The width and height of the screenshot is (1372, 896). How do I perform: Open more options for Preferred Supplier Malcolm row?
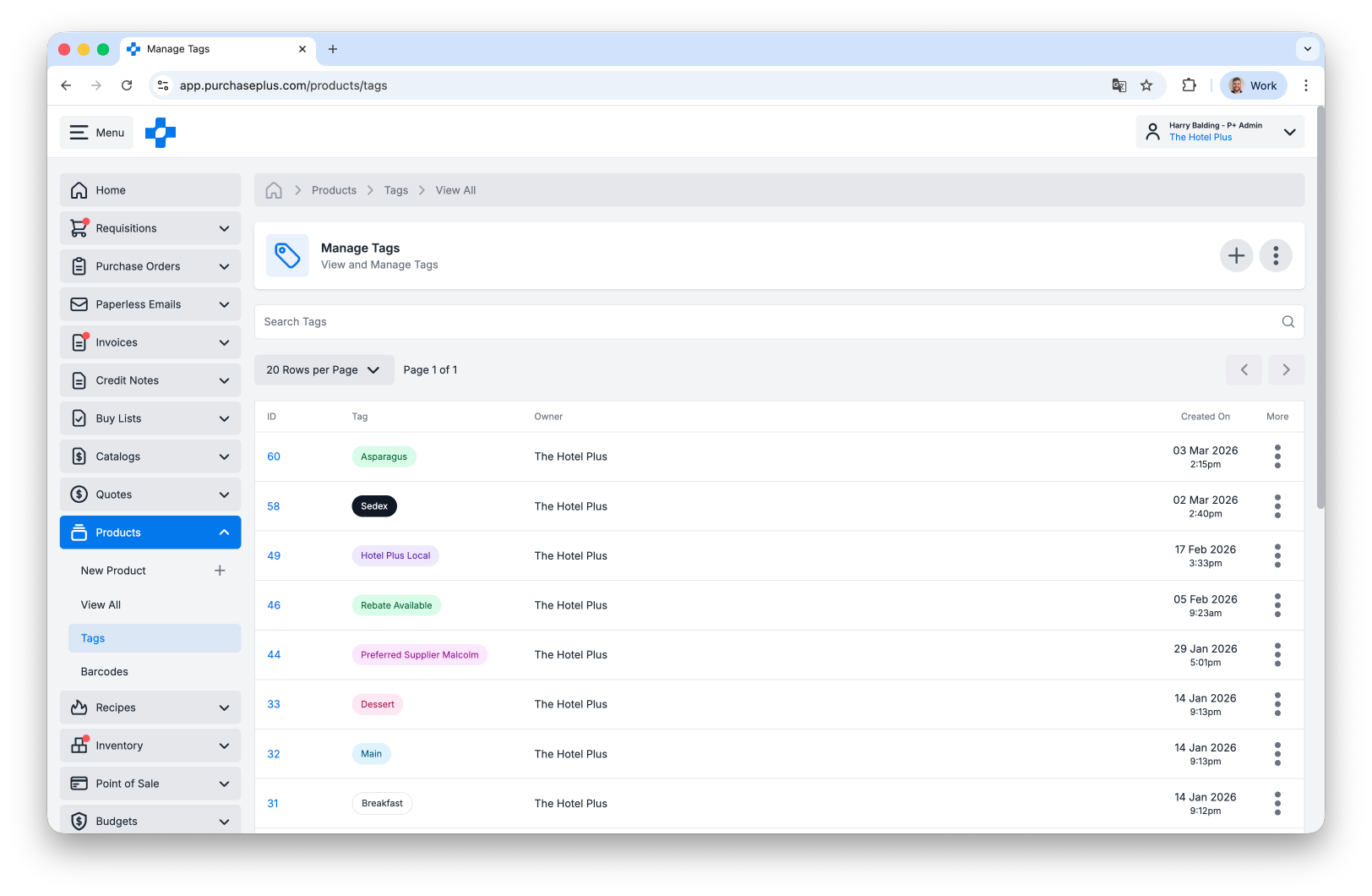(1277, 654)
